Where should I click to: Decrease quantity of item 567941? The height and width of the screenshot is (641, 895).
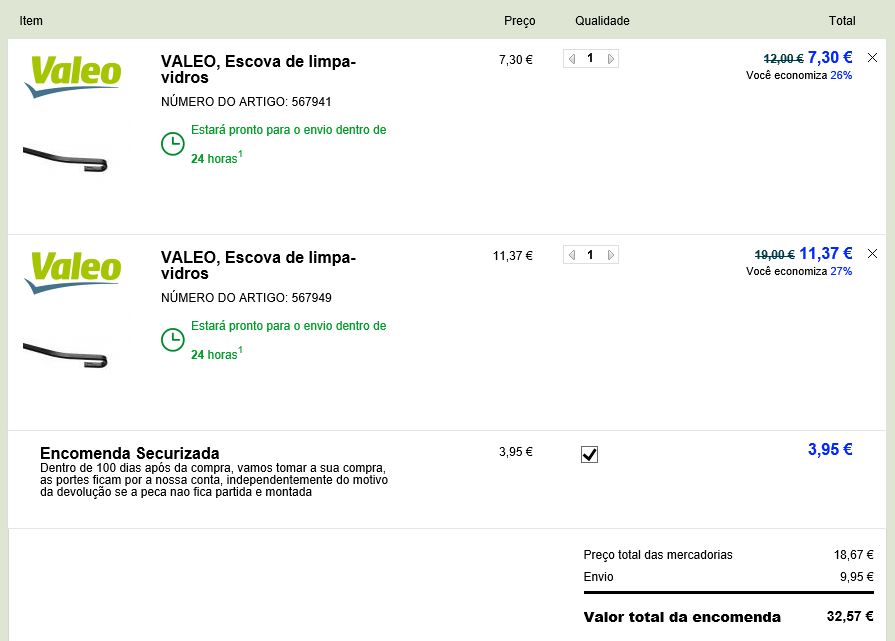[571, 59]
